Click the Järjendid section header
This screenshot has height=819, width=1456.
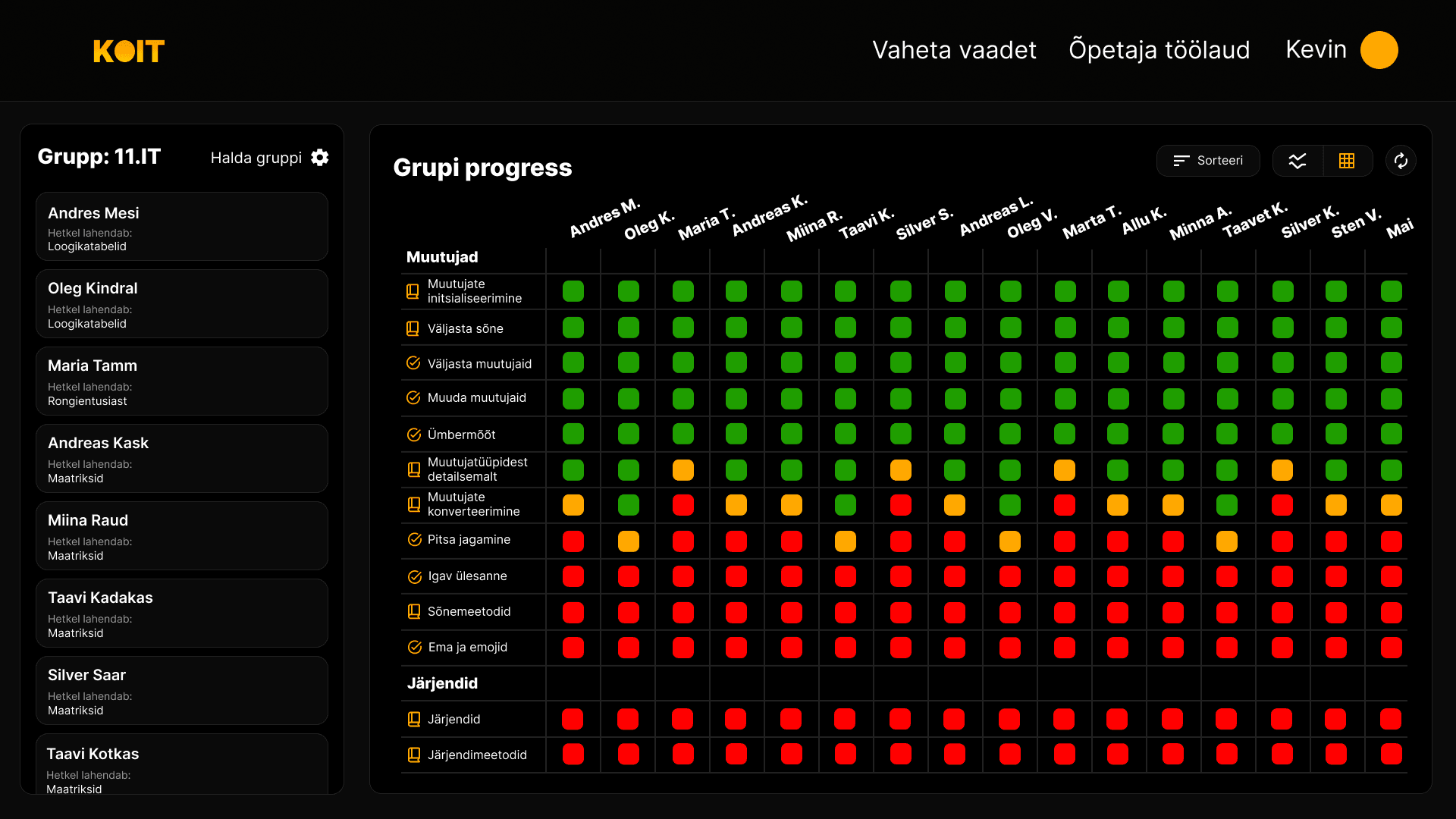(442, 683)
